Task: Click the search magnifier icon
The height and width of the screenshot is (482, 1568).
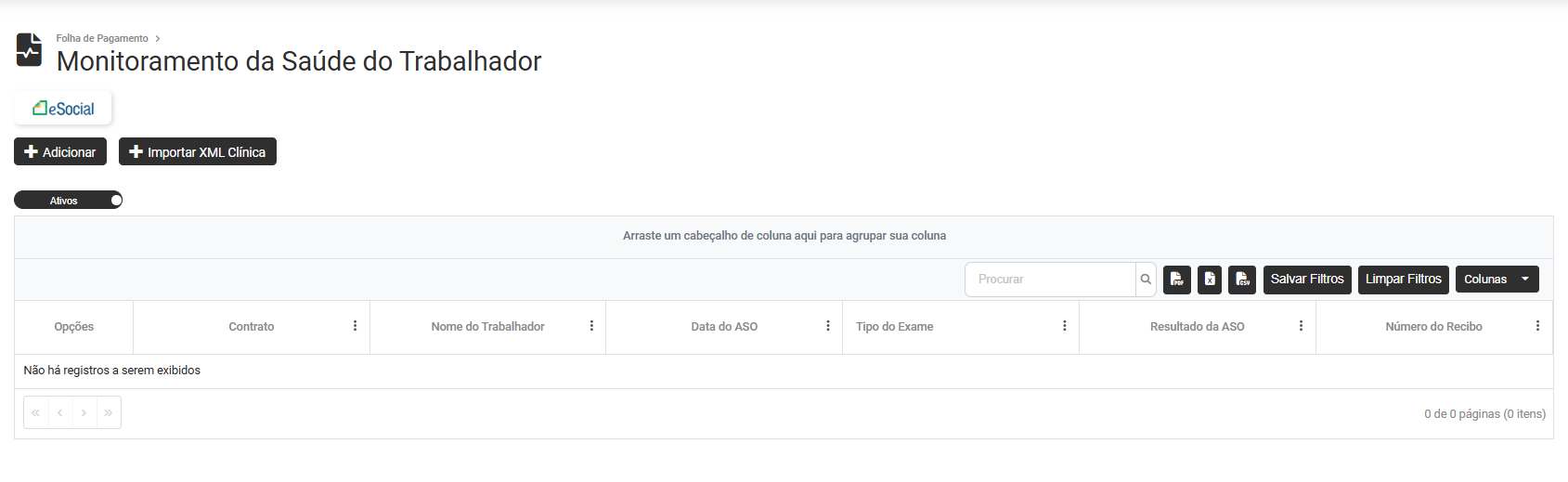Action: point(1146,279)
